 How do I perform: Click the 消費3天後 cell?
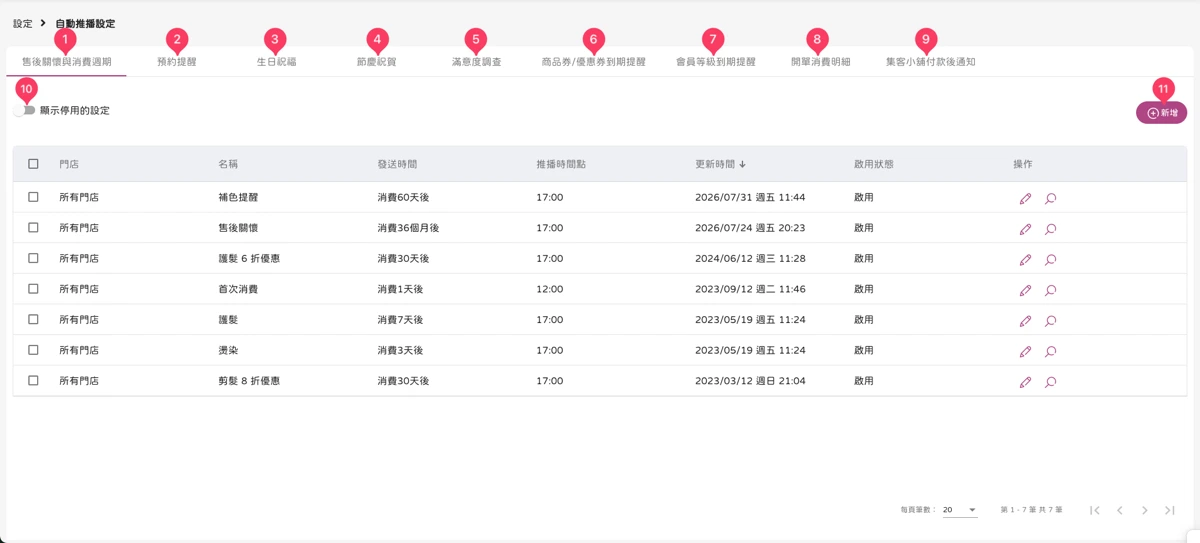(400, 350)
